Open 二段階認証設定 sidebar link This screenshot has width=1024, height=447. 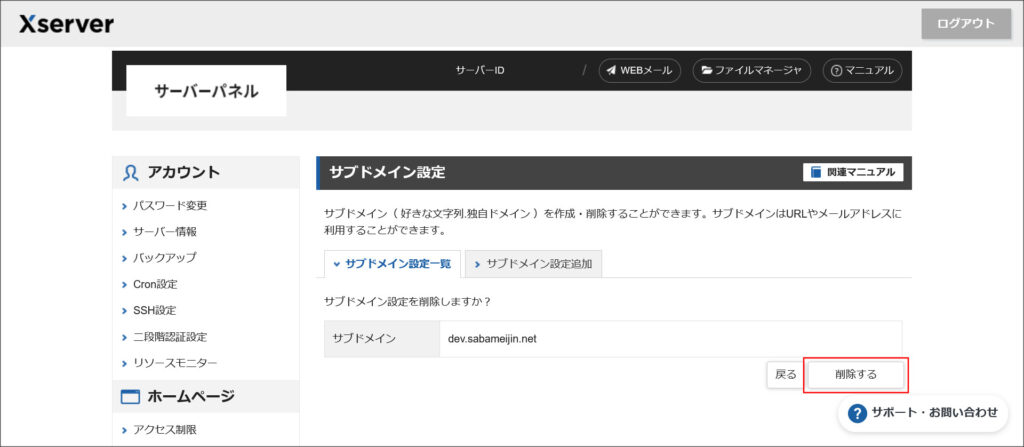point(170,337)
